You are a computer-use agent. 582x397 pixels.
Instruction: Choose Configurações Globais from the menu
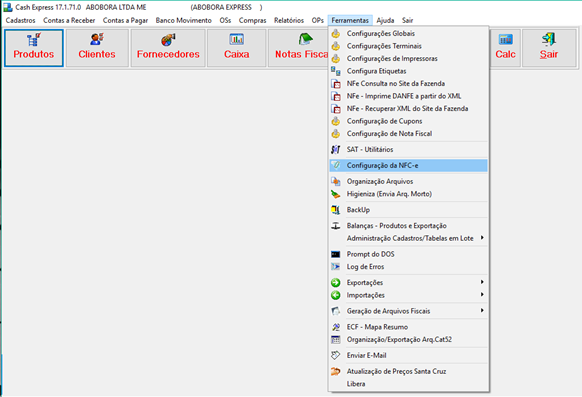coord(408,33)
